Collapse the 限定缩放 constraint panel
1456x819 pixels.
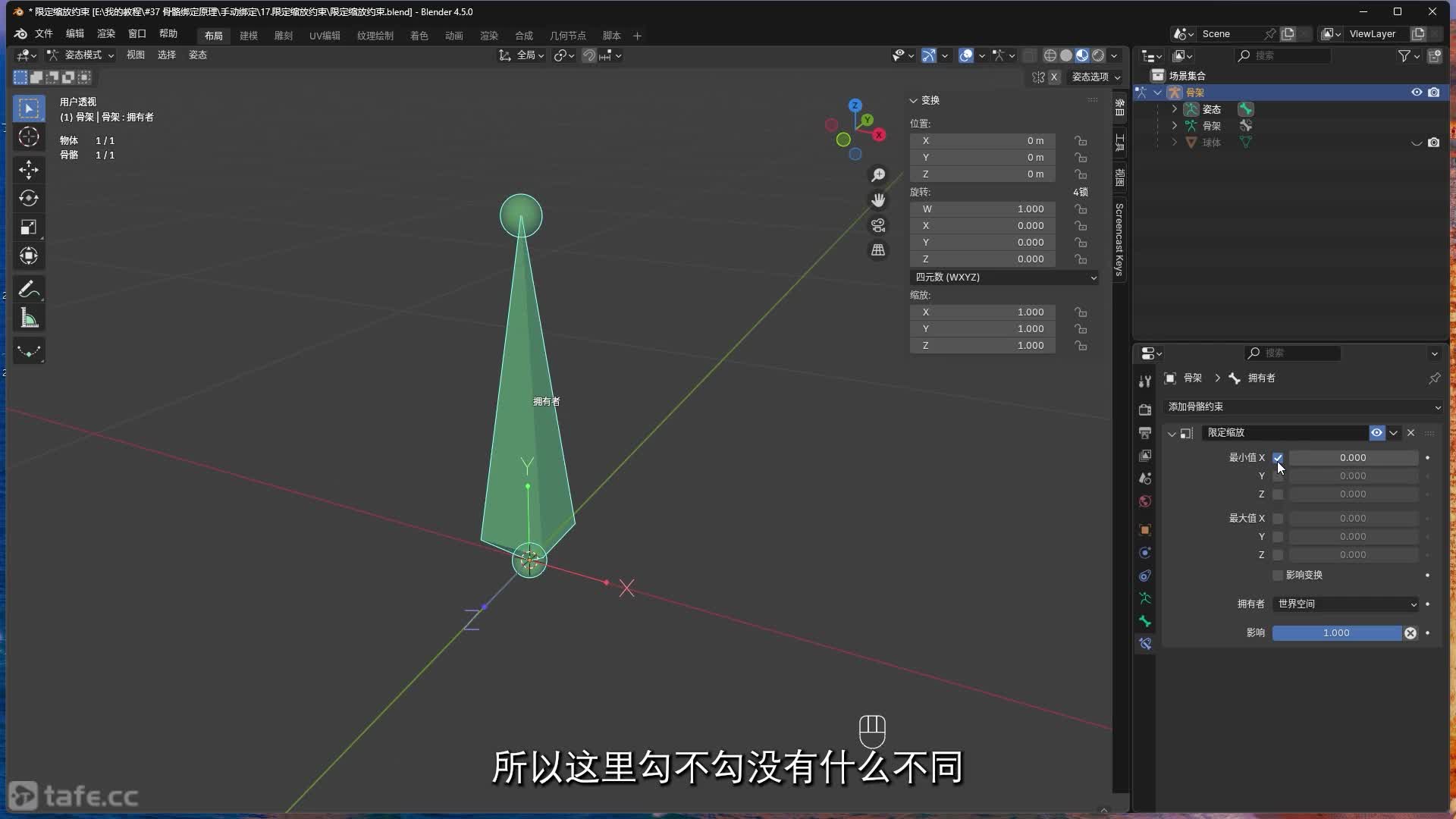coord(1172,434)
